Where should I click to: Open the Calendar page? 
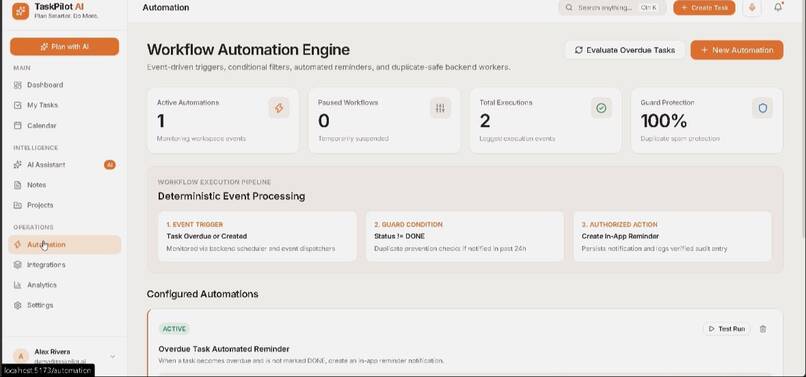point(64,125)
